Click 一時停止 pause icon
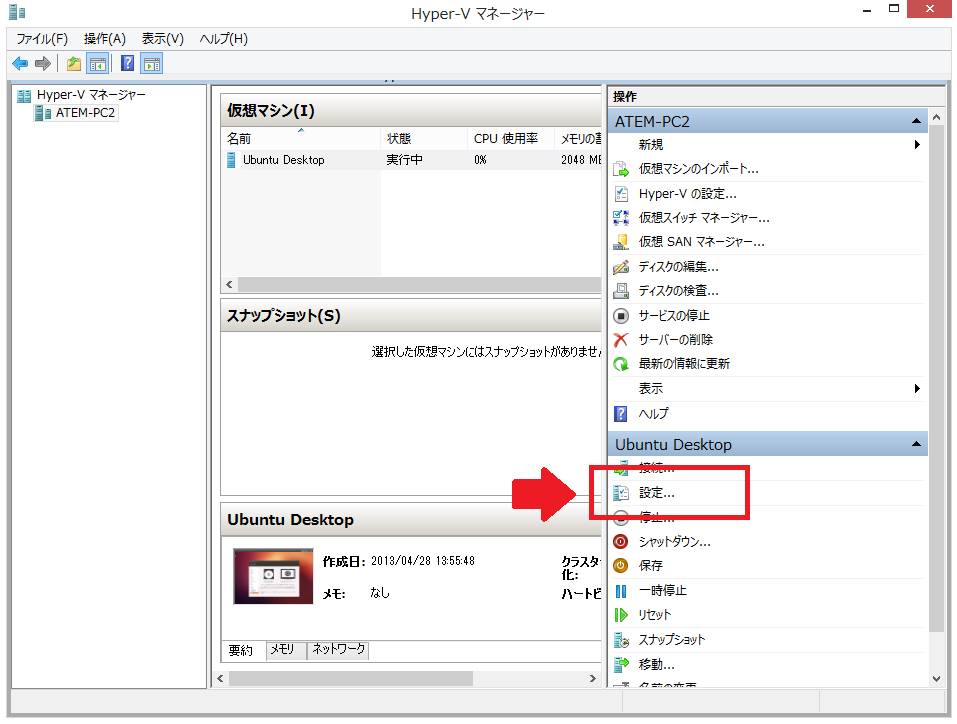This screenshot has width=957, height=724. (621, 591)
